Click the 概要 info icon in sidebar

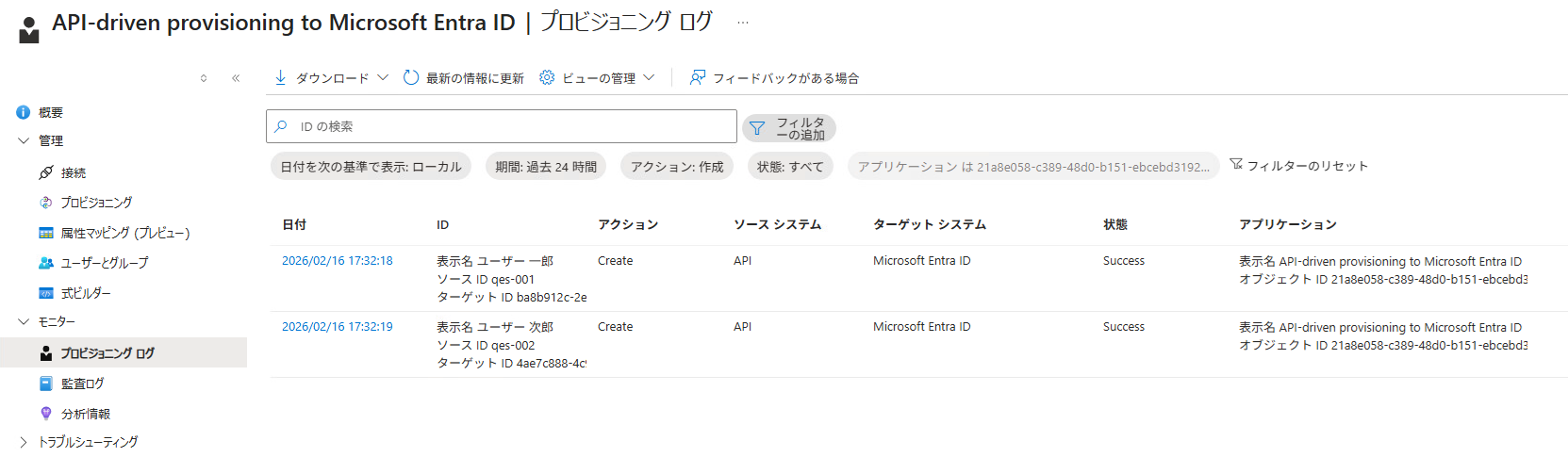coord(24,112)
